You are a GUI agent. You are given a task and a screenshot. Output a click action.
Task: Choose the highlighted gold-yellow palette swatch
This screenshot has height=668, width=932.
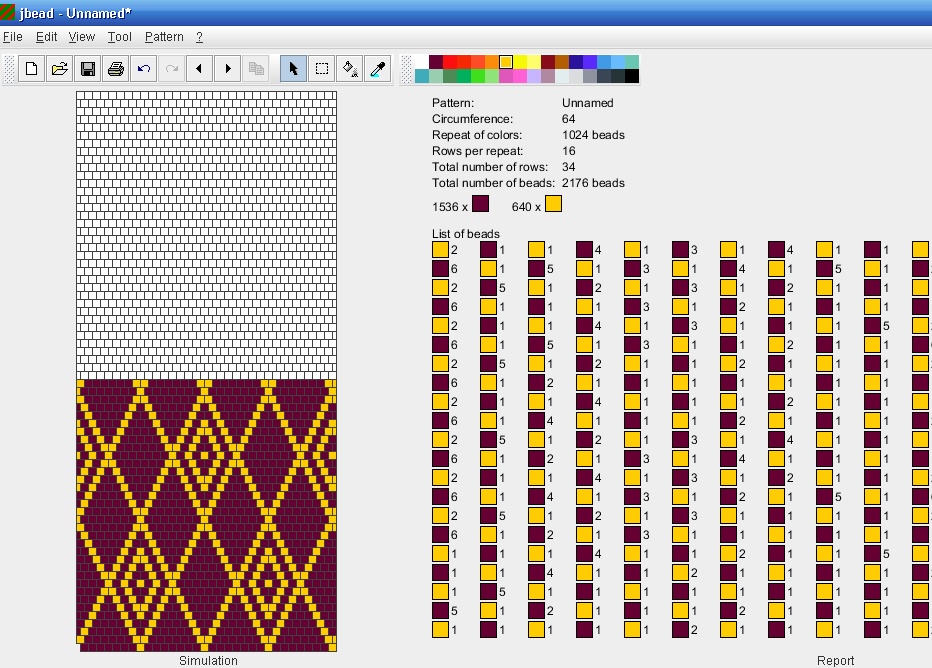pos(506,62)
